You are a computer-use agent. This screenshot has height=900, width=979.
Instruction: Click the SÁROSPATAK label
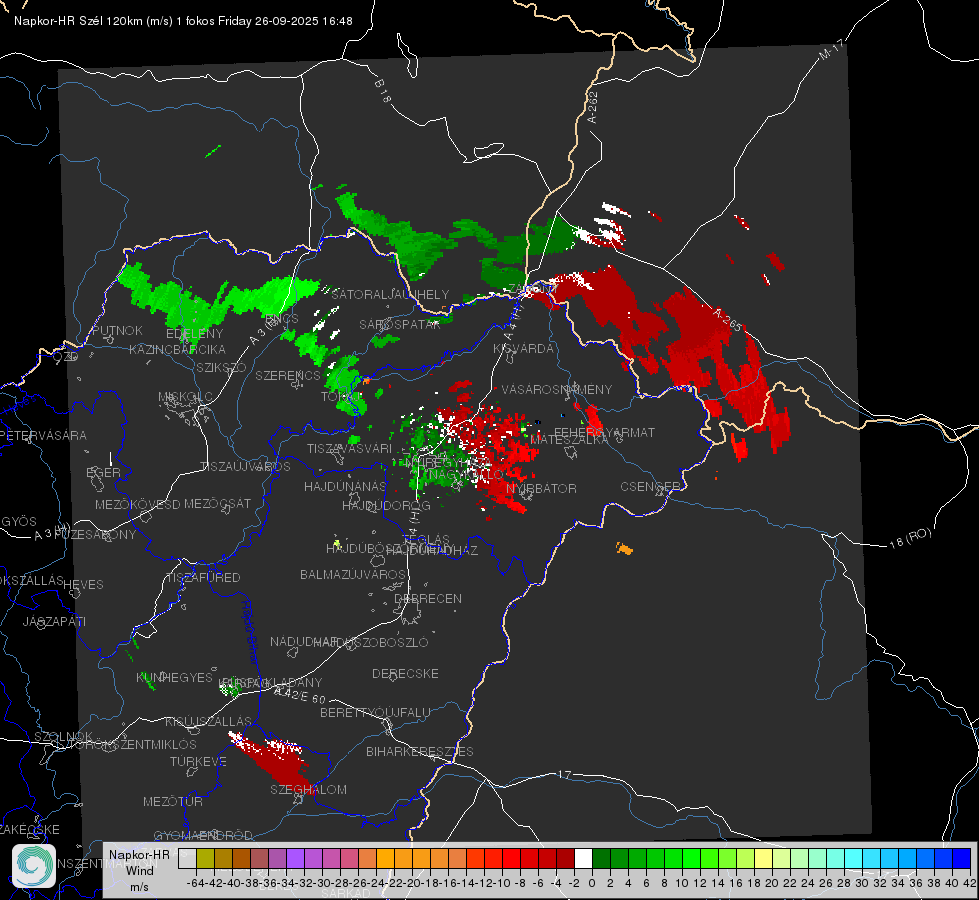[400, 324]
